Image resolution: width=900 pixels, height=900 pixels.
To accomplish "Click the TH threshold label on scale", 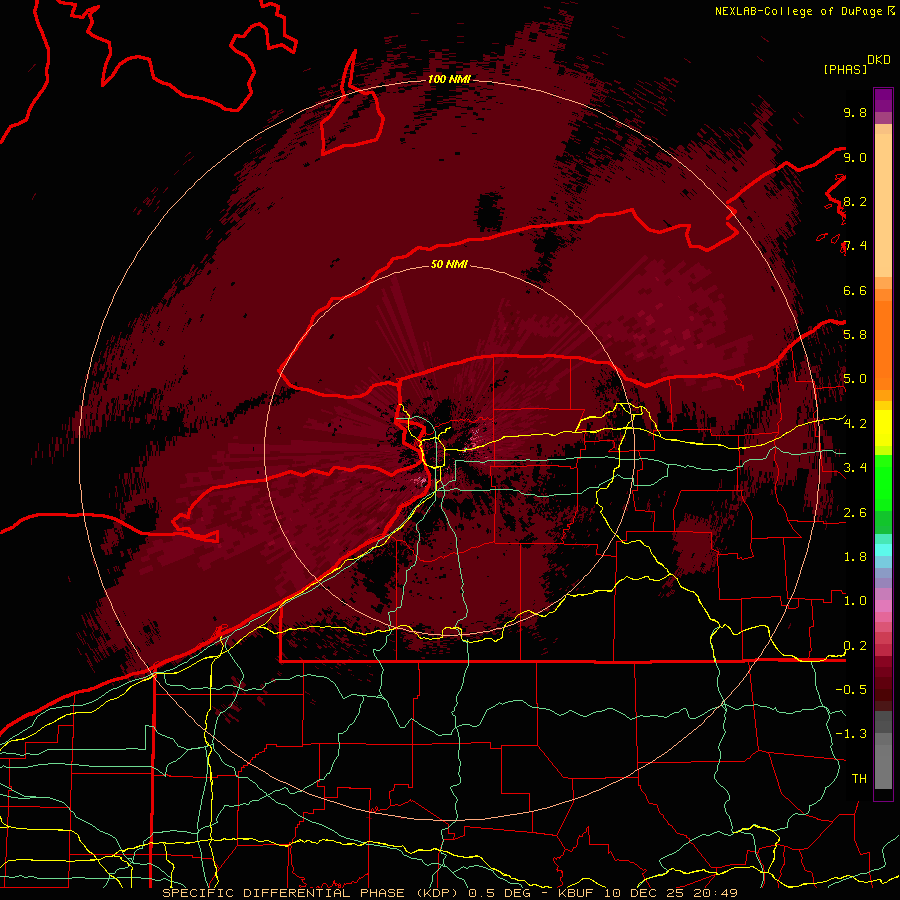I will pos(859,778).
